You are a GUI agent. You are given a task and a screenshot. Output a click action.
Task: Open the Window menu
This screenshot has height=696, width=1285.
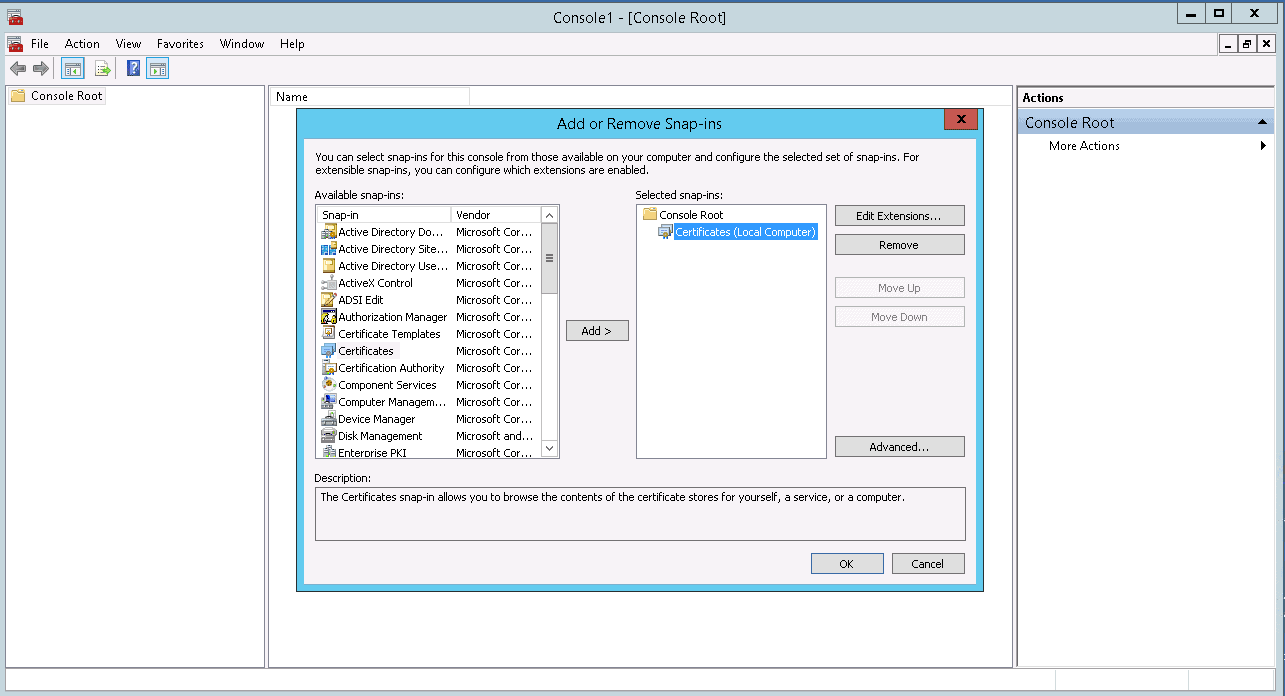(242, 44)
